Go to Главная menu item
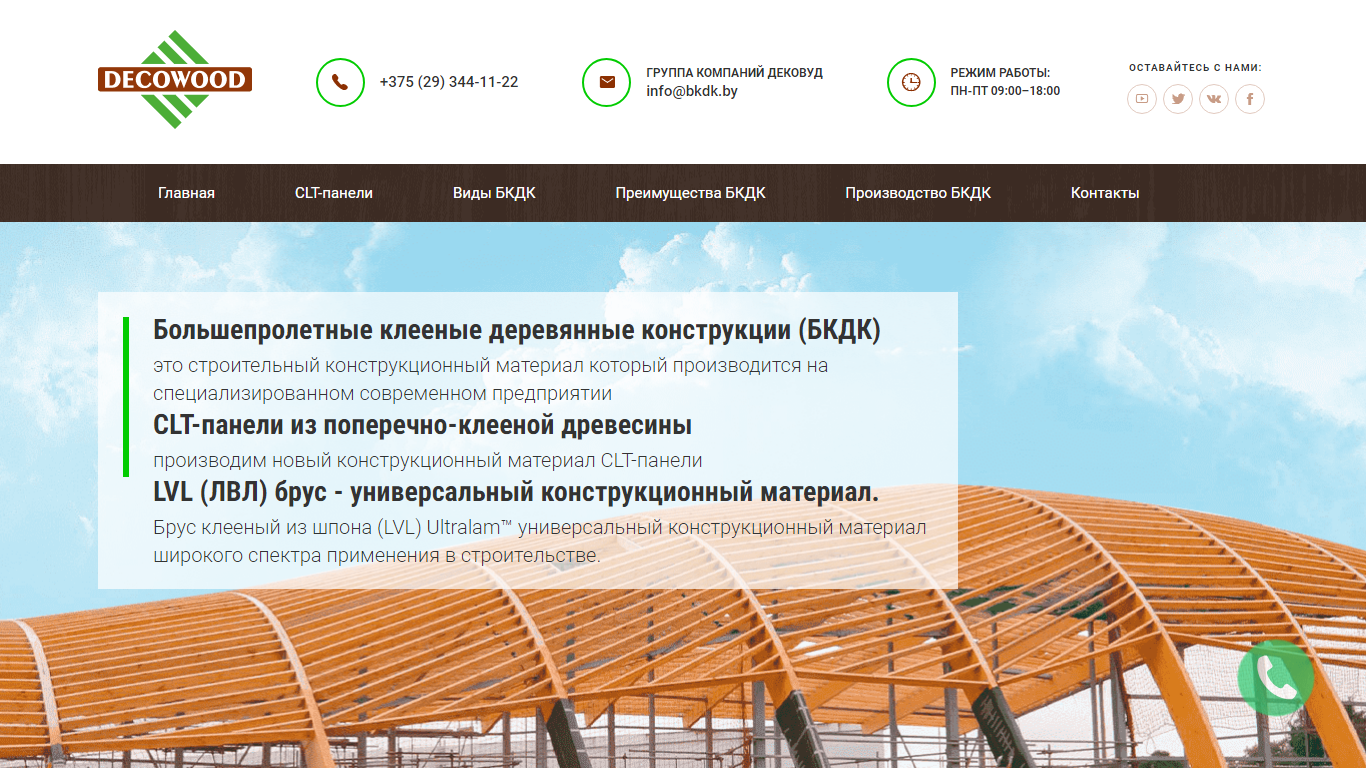The height and width of the screenshot is (768, 1366). pos(186,193)
